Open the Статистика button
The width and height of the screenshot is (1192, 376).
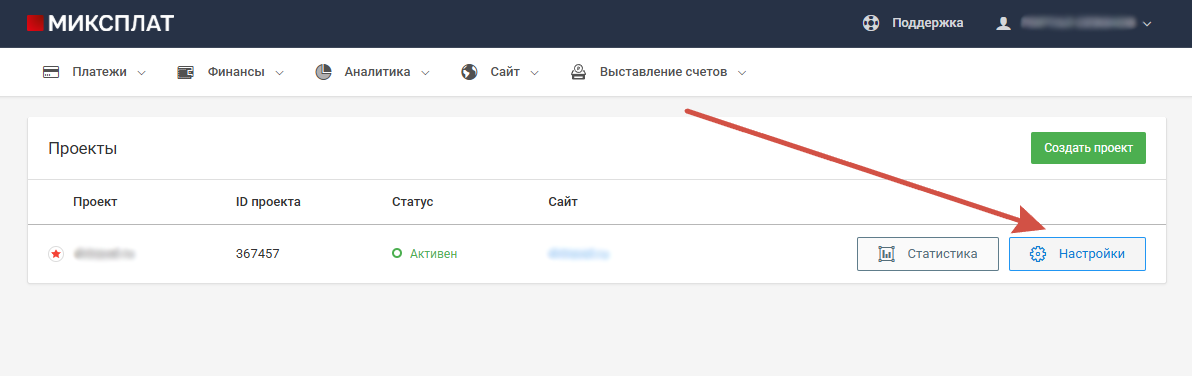tap(927, 254)
